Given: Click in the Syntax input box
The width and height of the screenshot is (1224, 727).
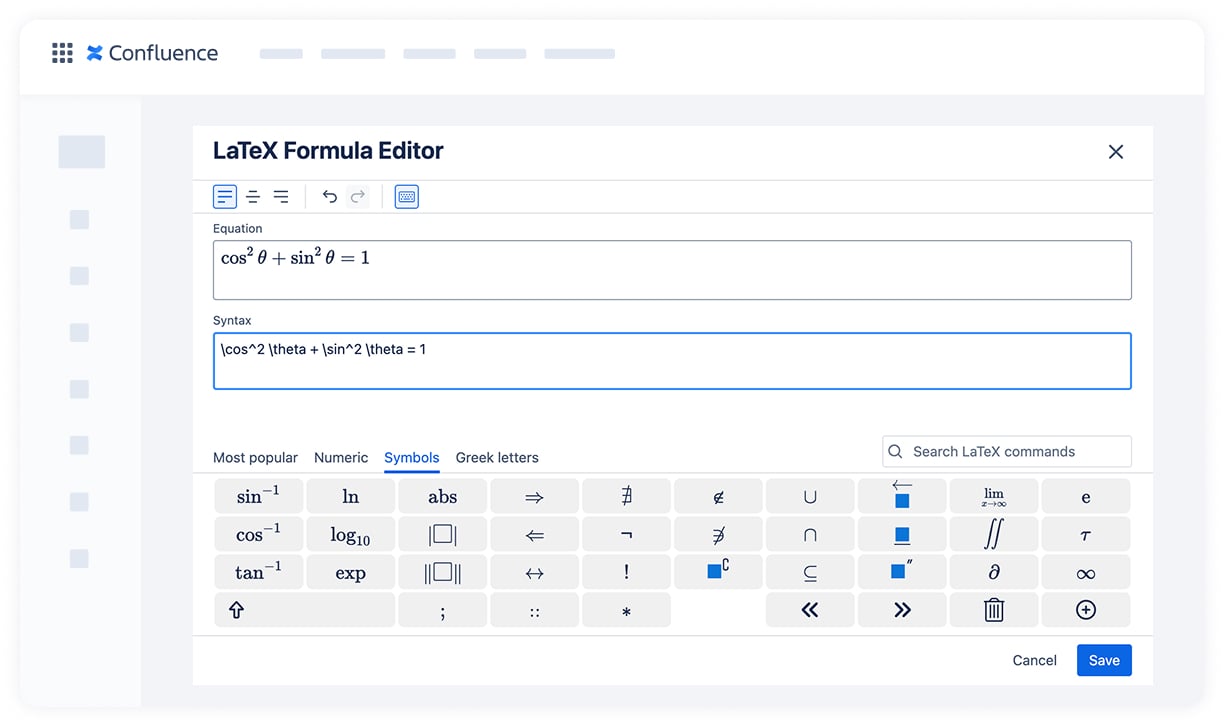Looking at the screenshot, I should 672,361.
